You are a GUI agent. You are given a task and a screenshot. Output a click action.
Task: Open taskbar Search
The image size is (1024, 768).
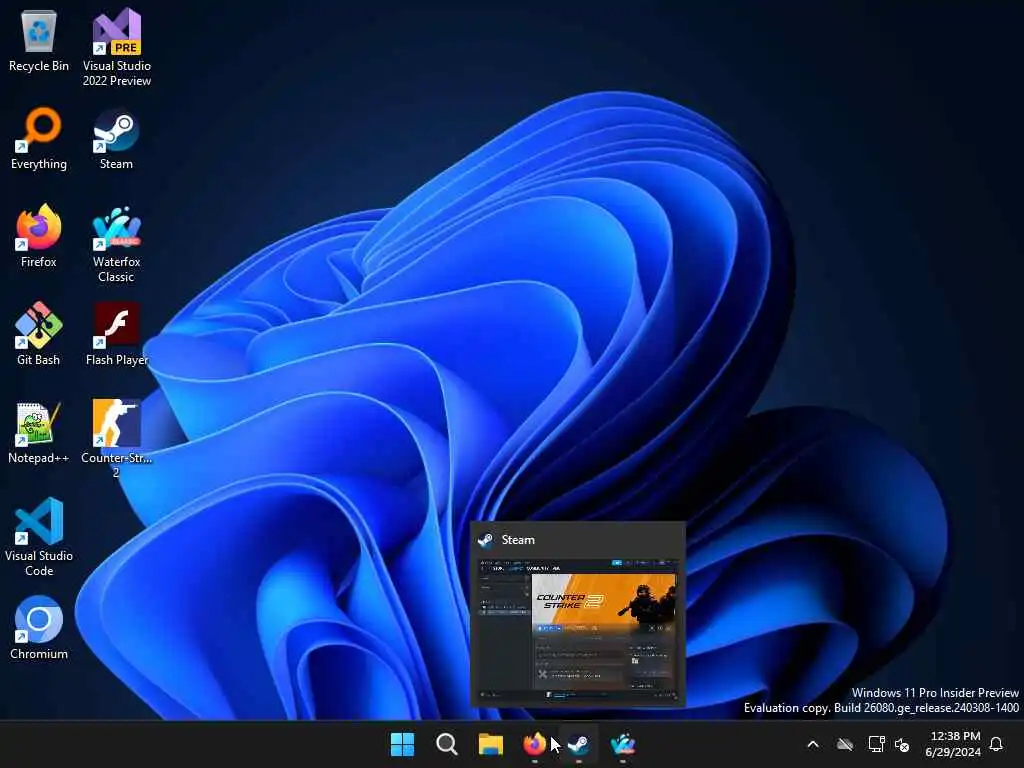447,744
